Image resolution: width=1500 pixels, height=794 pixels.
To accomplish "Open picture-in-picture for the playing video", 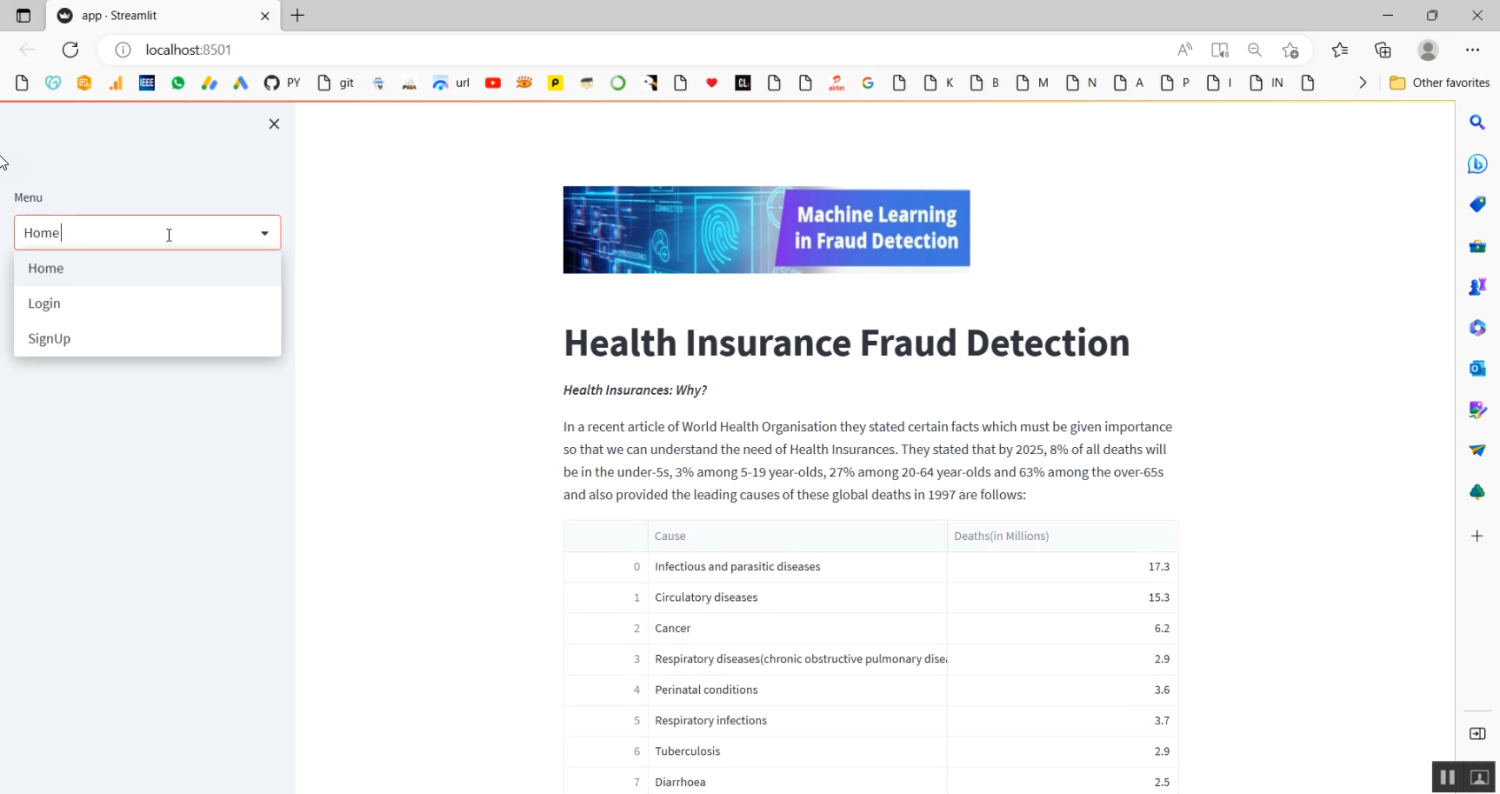I will (1477, 776).
